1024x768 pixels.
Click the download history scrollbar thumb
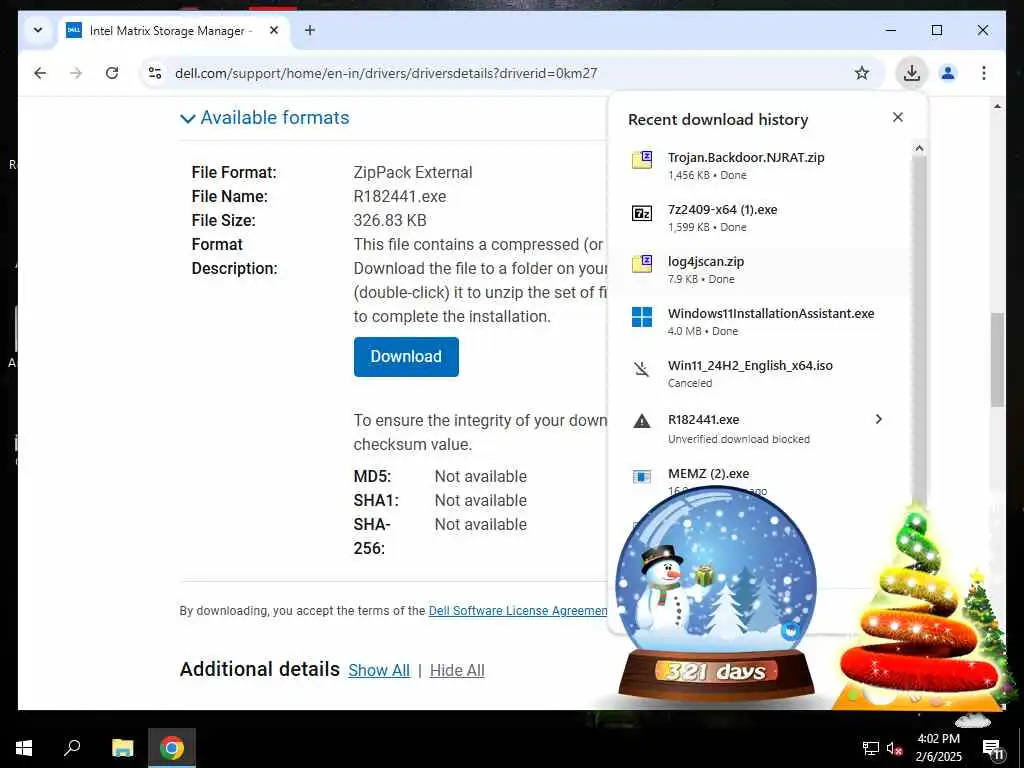pyautogui.click(x=919, y=327)
